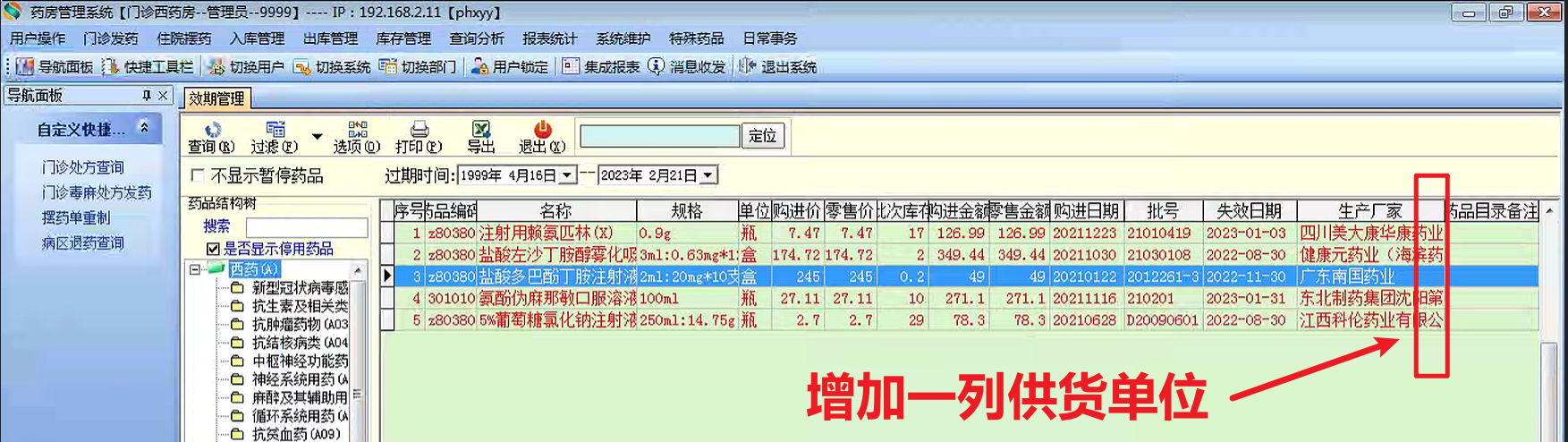The height and width of the screenshot is (442, 1568).
Task: Click the 定位 button
Action: (x=763, y=136)
